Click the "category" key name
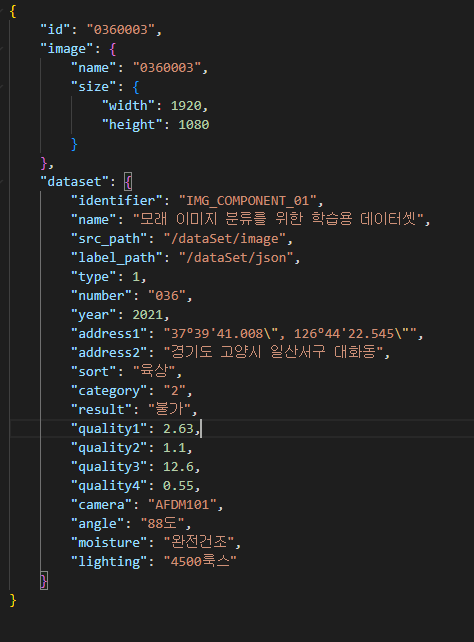The height and width of the screenshot is (642, 474). [109, 391]
